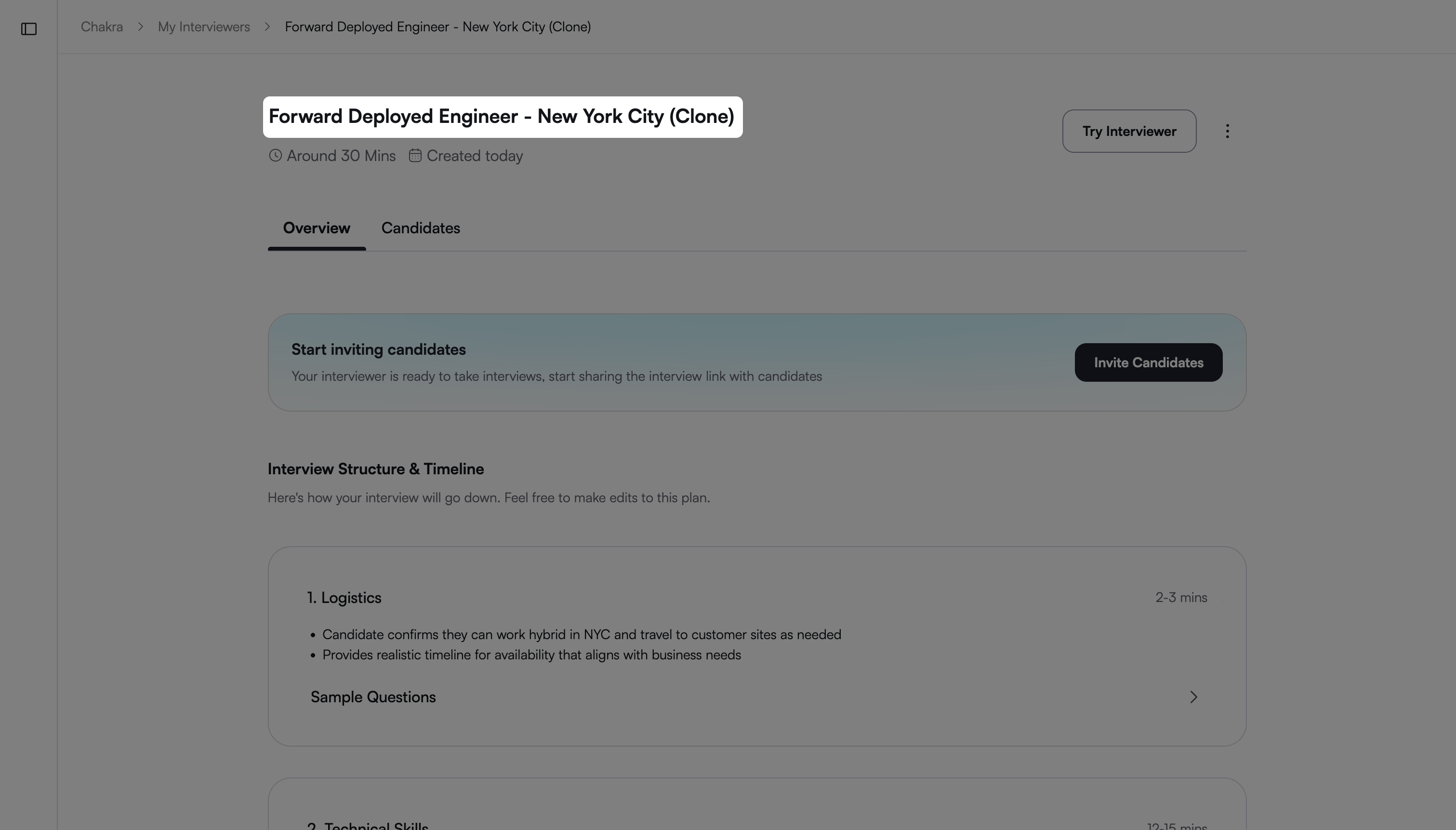The width and height of the screenshot is (1456, 830).
Task: Switch to the Candidates tab
Action: click(x=421, y=228)
